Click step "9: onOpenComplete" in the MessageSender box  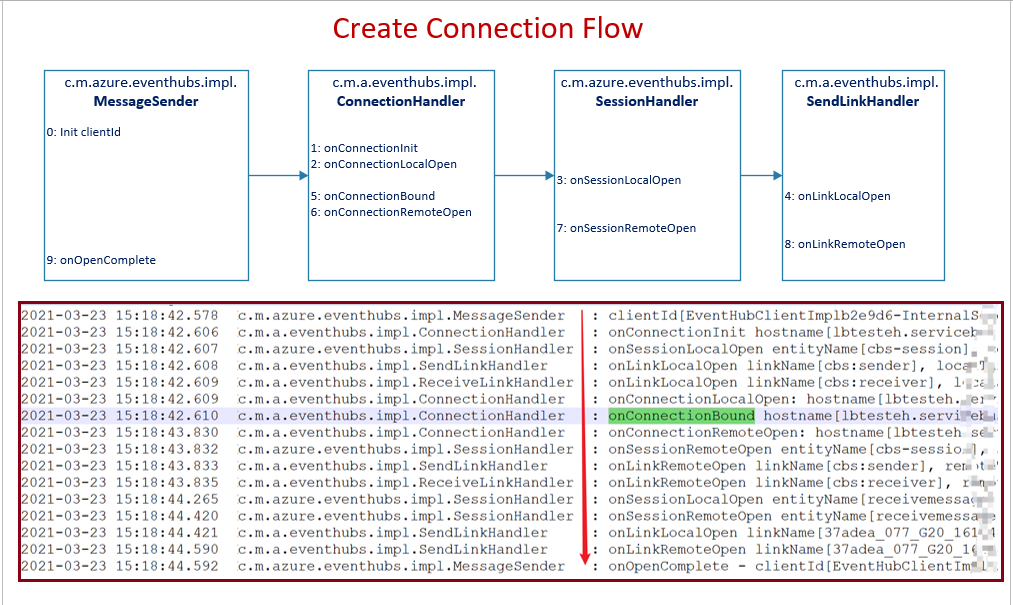click(x=101, y=260)
